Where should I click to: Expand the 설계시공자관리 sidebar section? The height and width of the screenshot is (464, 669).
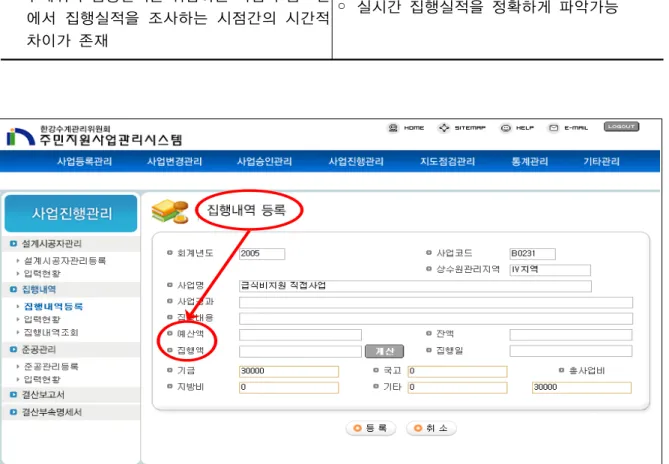[51, 244]
